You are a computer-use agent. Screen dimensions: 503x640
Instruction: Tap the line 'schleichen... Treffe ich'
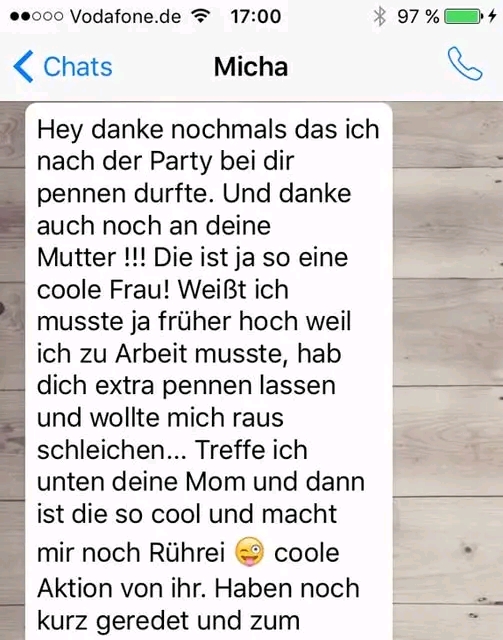point(172,450)
